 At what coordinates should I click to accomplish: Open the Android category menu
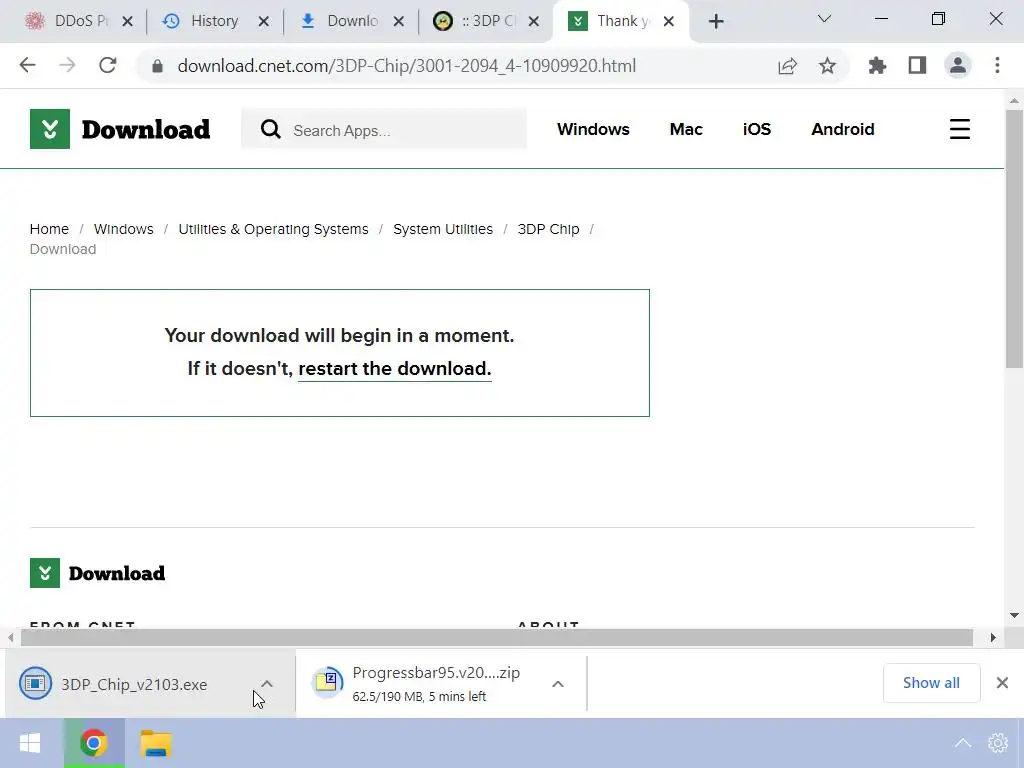pos(842,129)
